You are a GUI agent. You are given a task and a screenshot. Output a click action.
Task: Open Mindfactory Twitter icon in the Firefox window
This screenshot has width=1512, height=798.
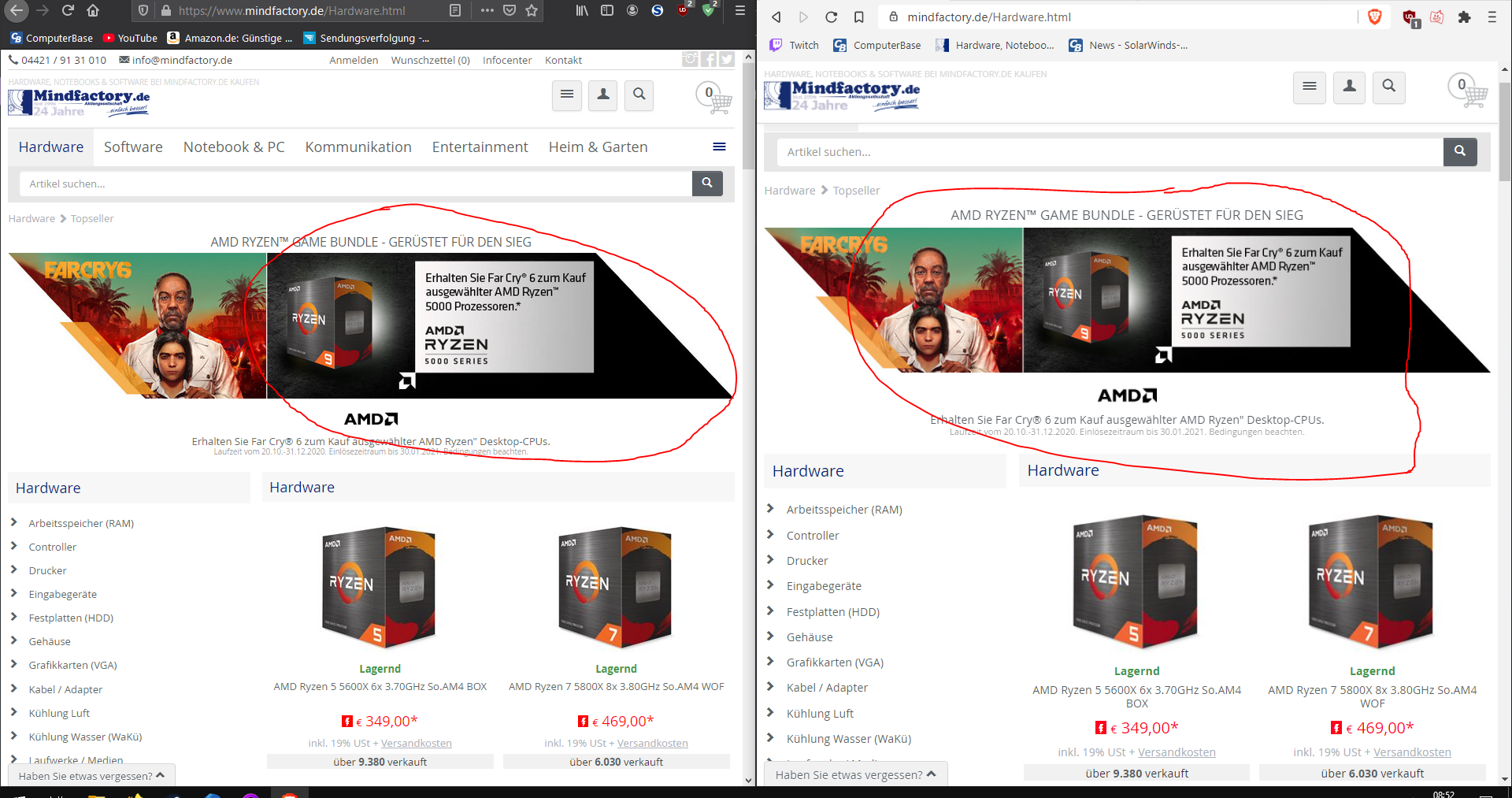[x=726, y=59]
